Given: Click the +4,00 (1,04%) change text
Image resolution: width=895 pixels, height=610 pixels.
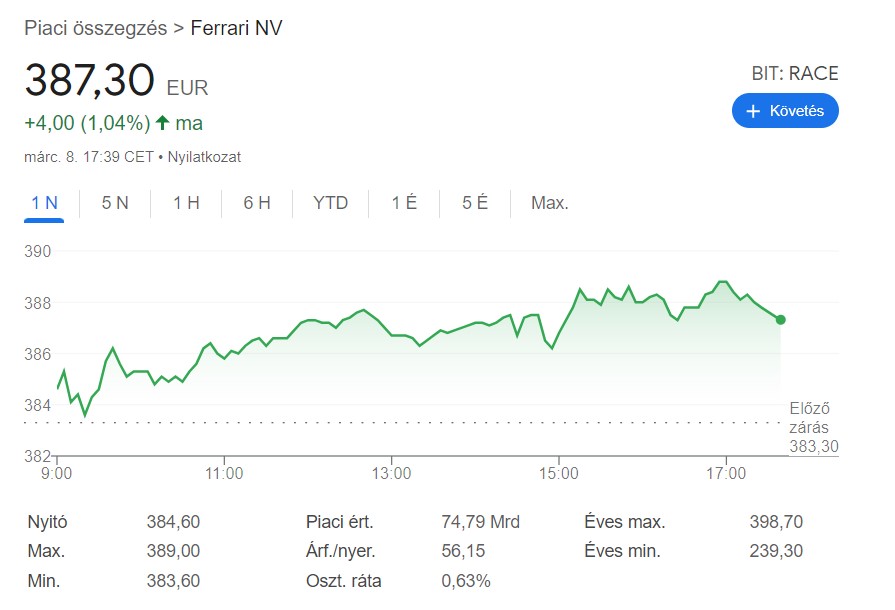Looking at the screenshot, I should click(87, 123).
